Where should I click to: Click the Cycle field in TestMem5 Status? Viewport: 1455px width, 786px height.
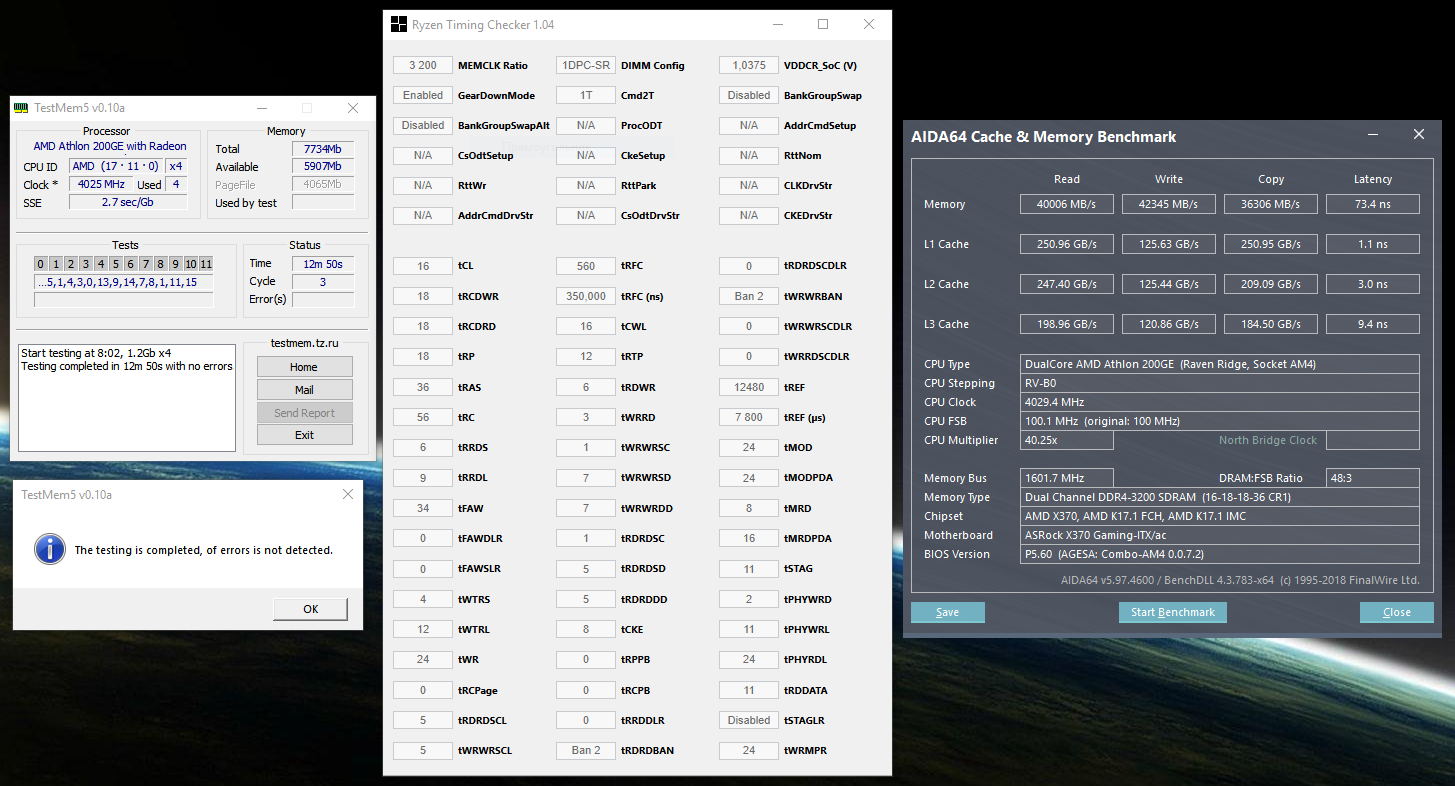323,282
